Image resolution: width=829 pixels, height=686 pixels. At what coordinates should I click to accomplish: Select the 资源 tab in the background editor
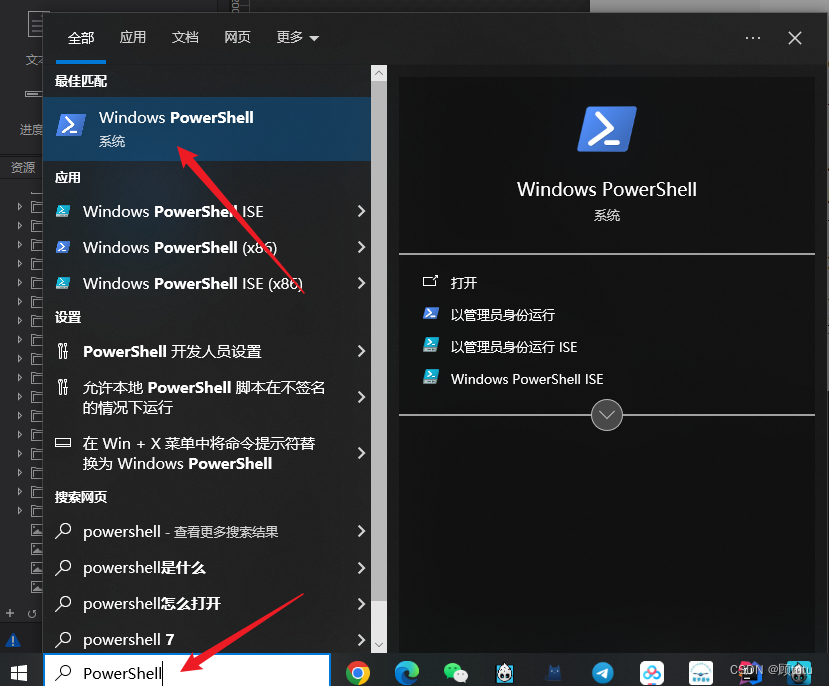(x=23, y=168)
